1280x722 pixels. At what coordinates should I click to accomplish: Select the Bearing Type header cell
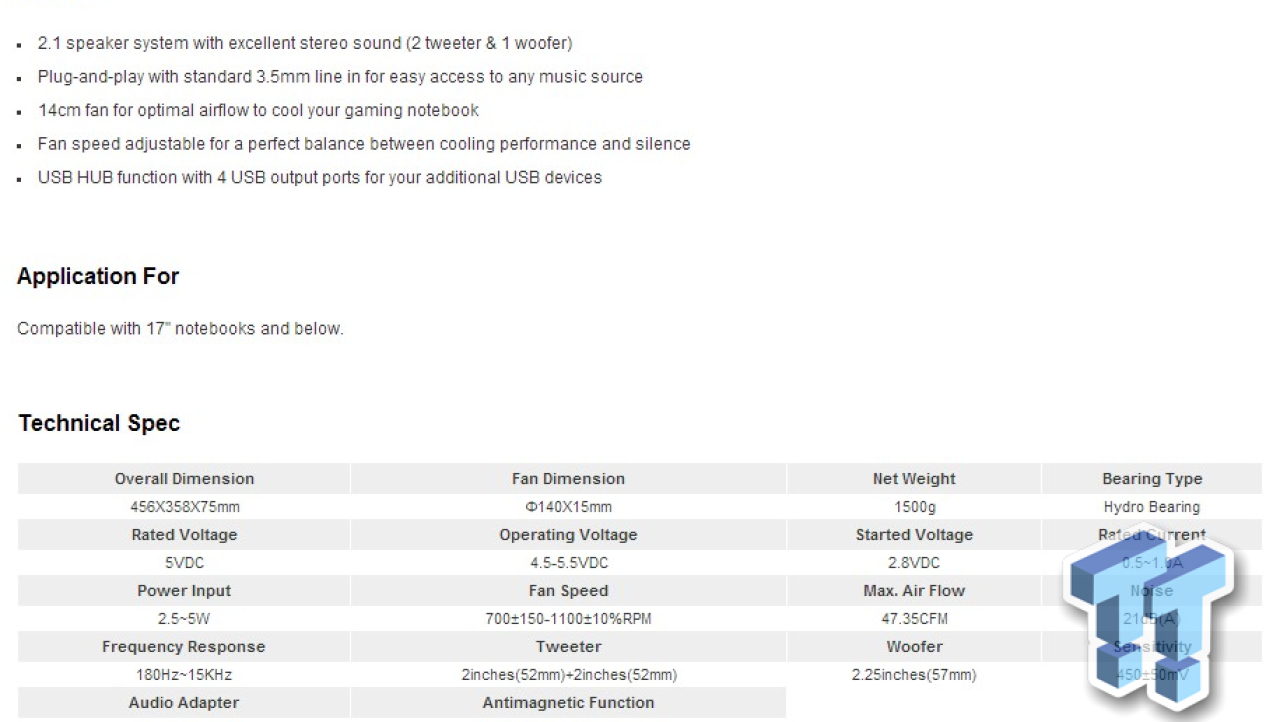click(1152, 479)
